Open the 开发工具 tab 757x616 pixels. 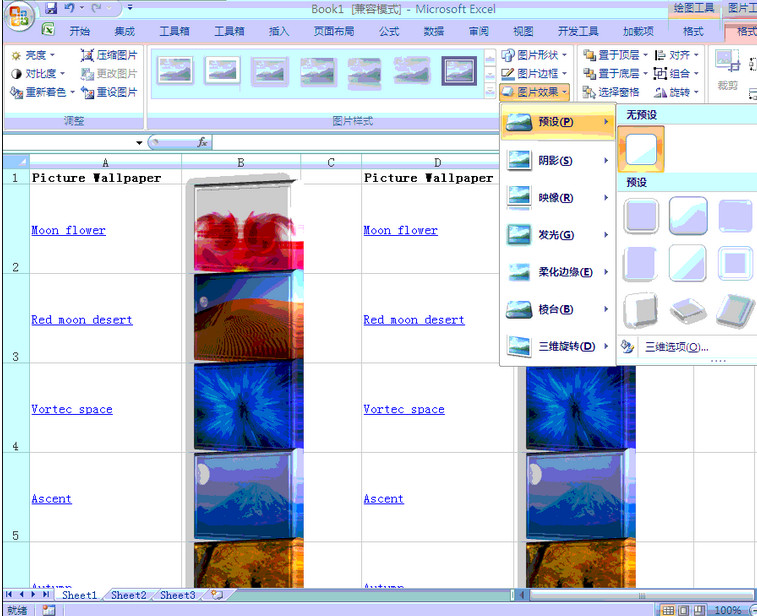tap(578, 31)
